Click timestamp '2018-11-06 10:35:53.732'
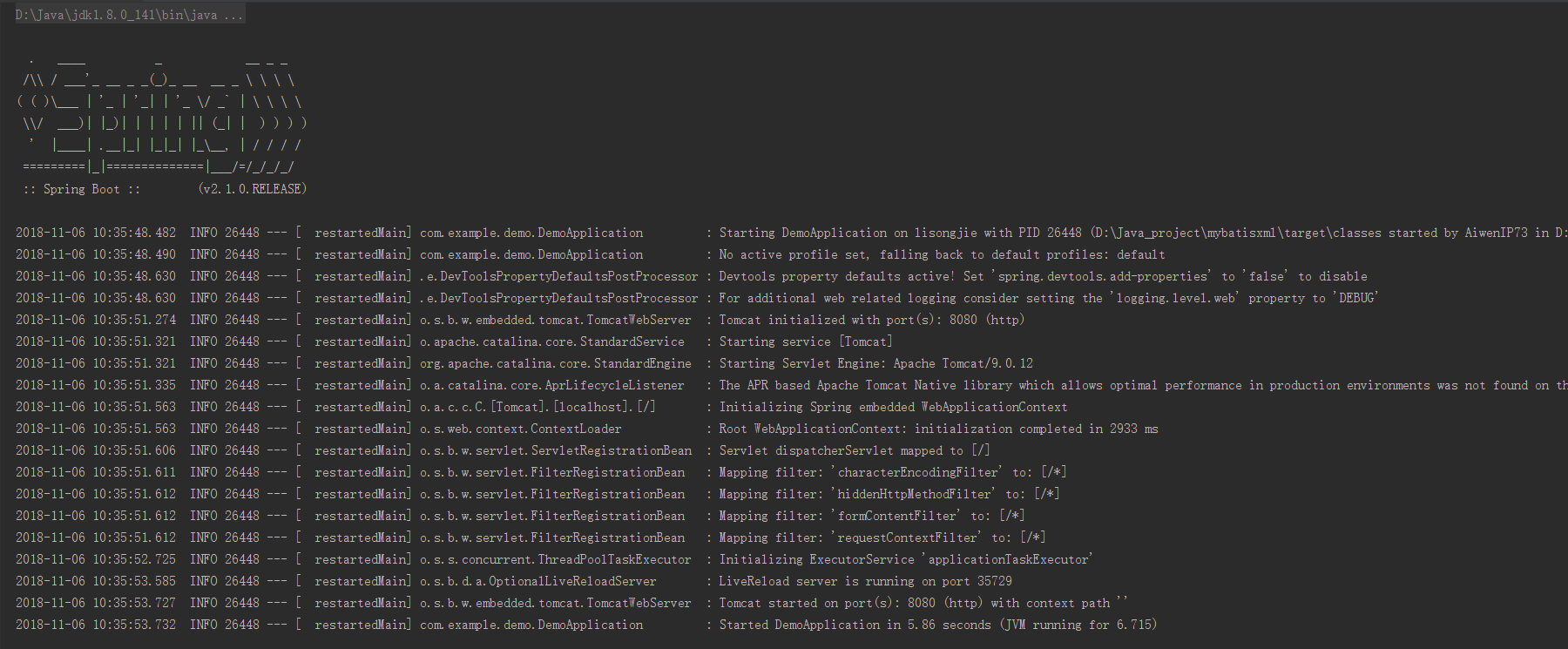1568x649 pixels. pyautogui.click(x=96, y=625)
